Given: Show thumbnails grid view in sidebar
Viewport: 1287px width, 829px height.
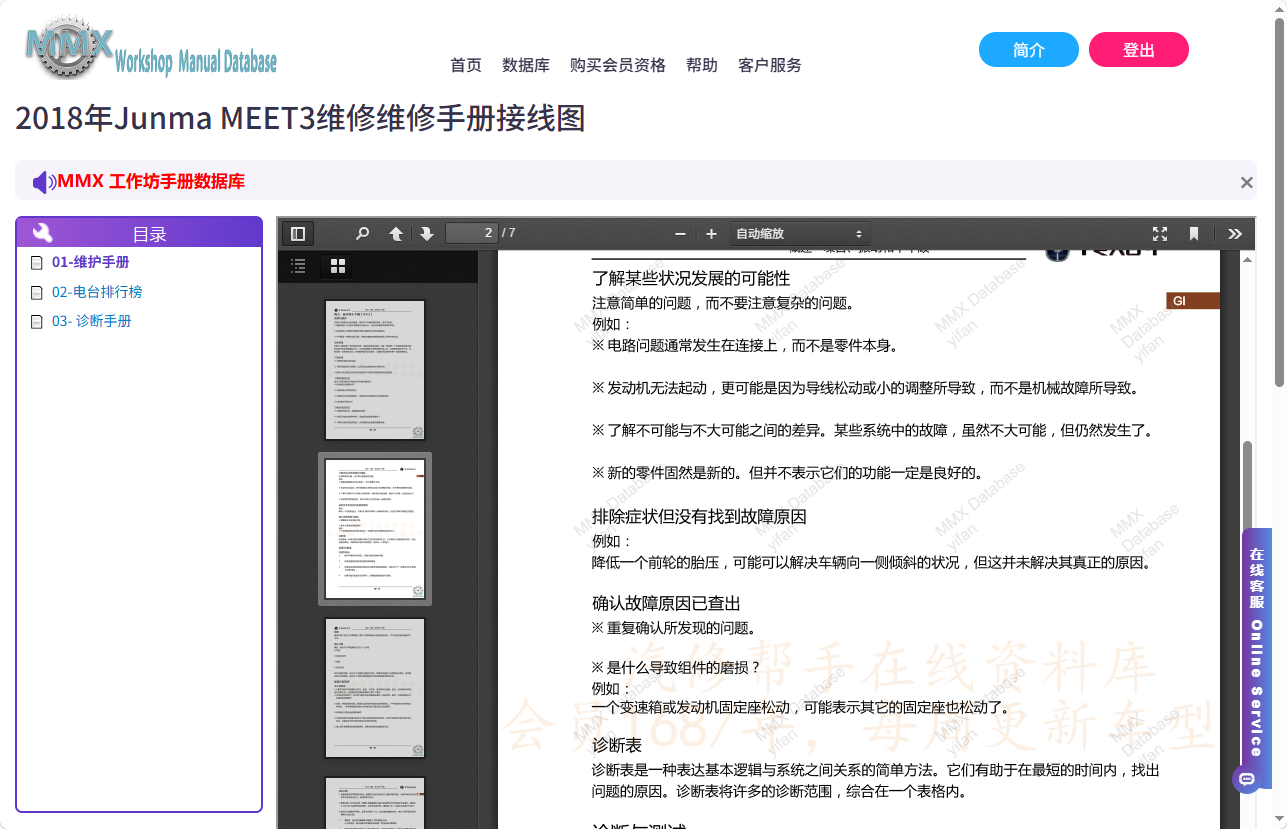Looking at the screenshot, I should click(338, 266).
